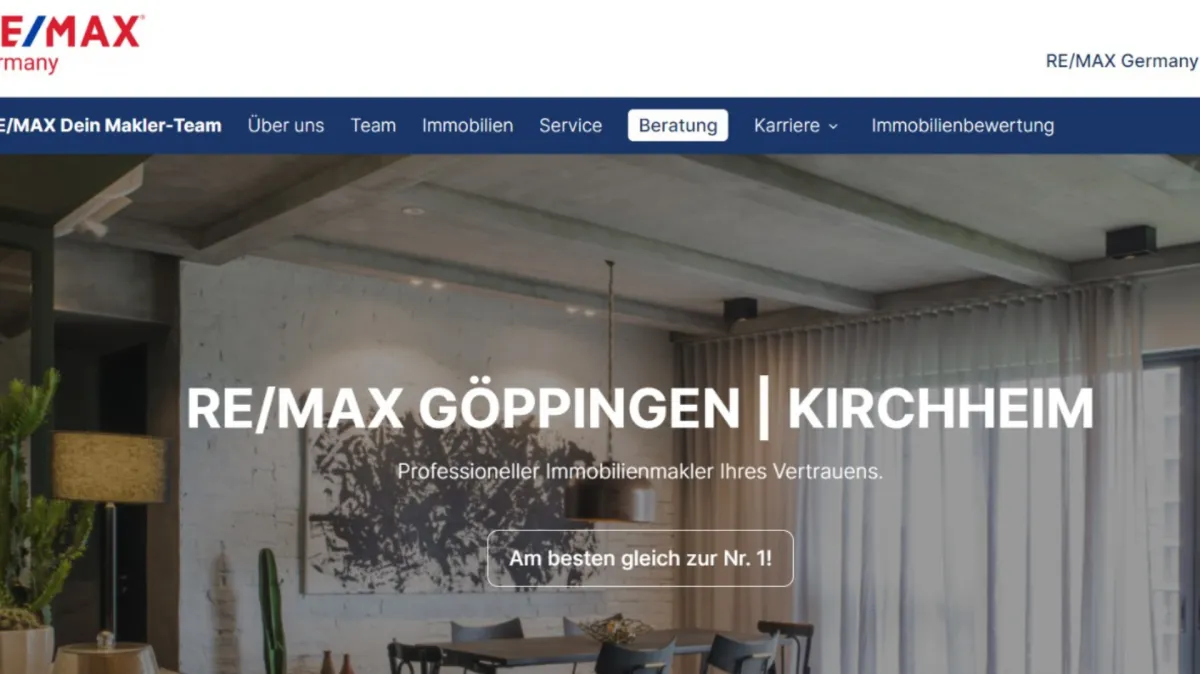
Task: Select Service in the navigation bar
Action: [570, 126]
